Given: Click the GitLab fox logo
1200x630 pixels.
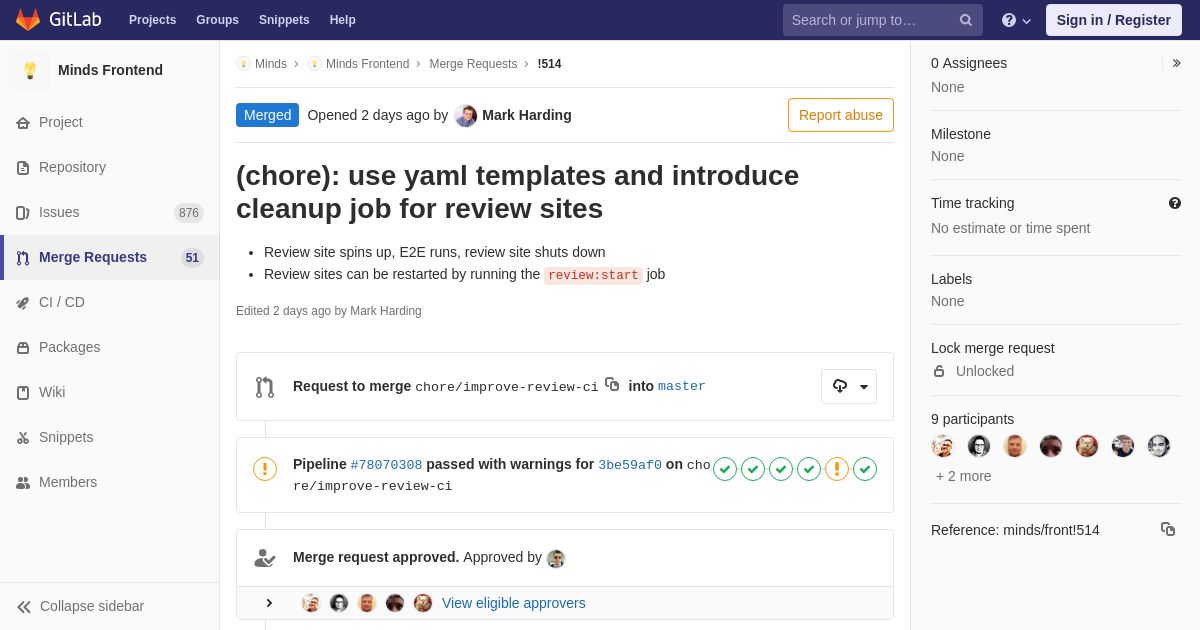Looking at the screenshot, I should point(28,20).
